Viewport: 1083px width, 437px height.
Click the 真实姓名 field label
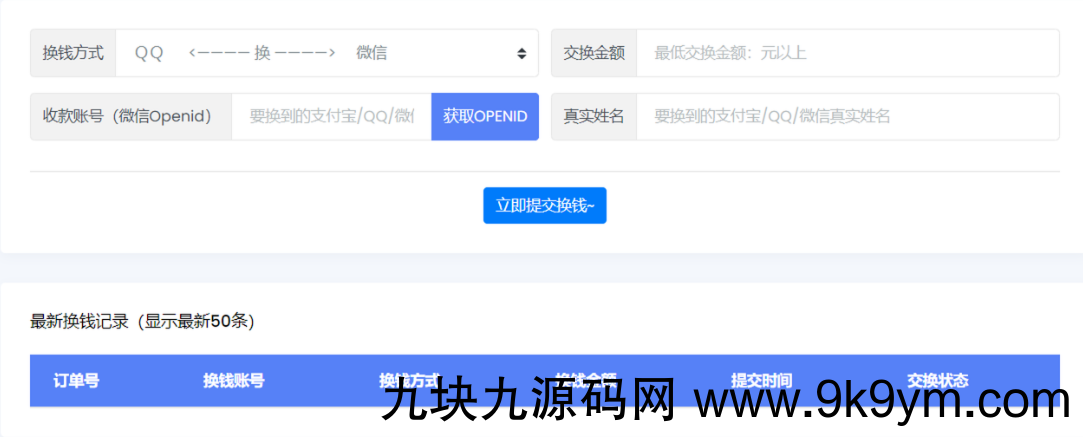click(594, 116)
